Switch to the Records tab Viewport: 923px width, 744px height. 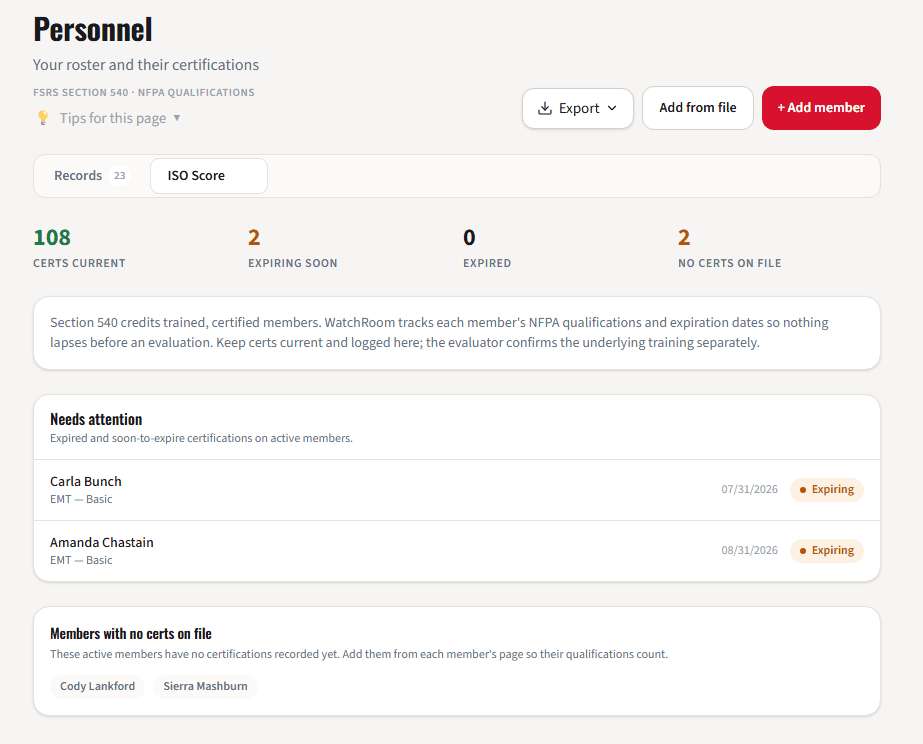coord(92,175)
